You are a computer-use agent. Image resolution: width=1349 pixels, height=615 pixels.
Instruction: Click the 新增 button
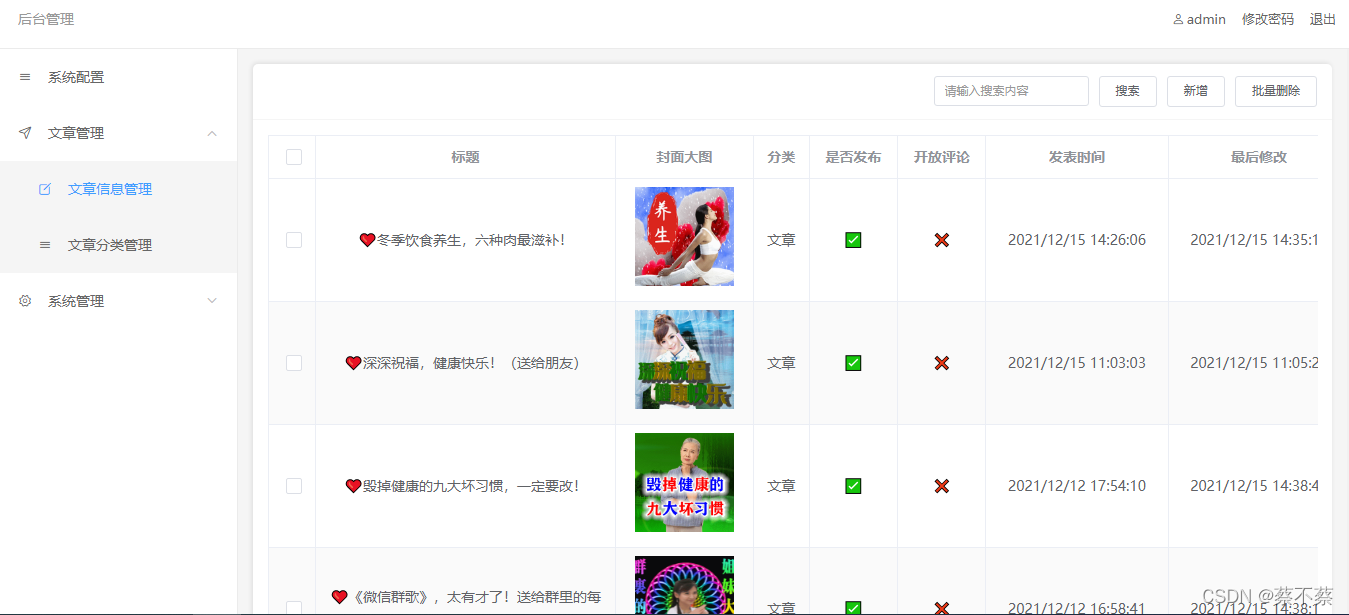pos(1196,91)
